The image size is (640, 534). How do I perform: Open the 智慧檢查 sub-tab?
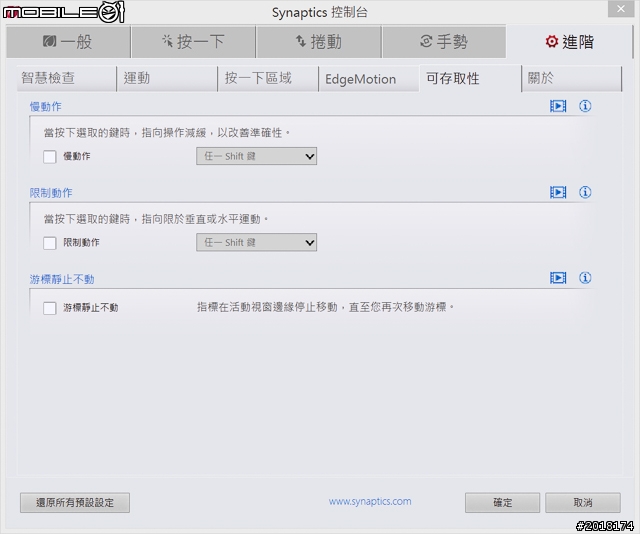[67, 78]
